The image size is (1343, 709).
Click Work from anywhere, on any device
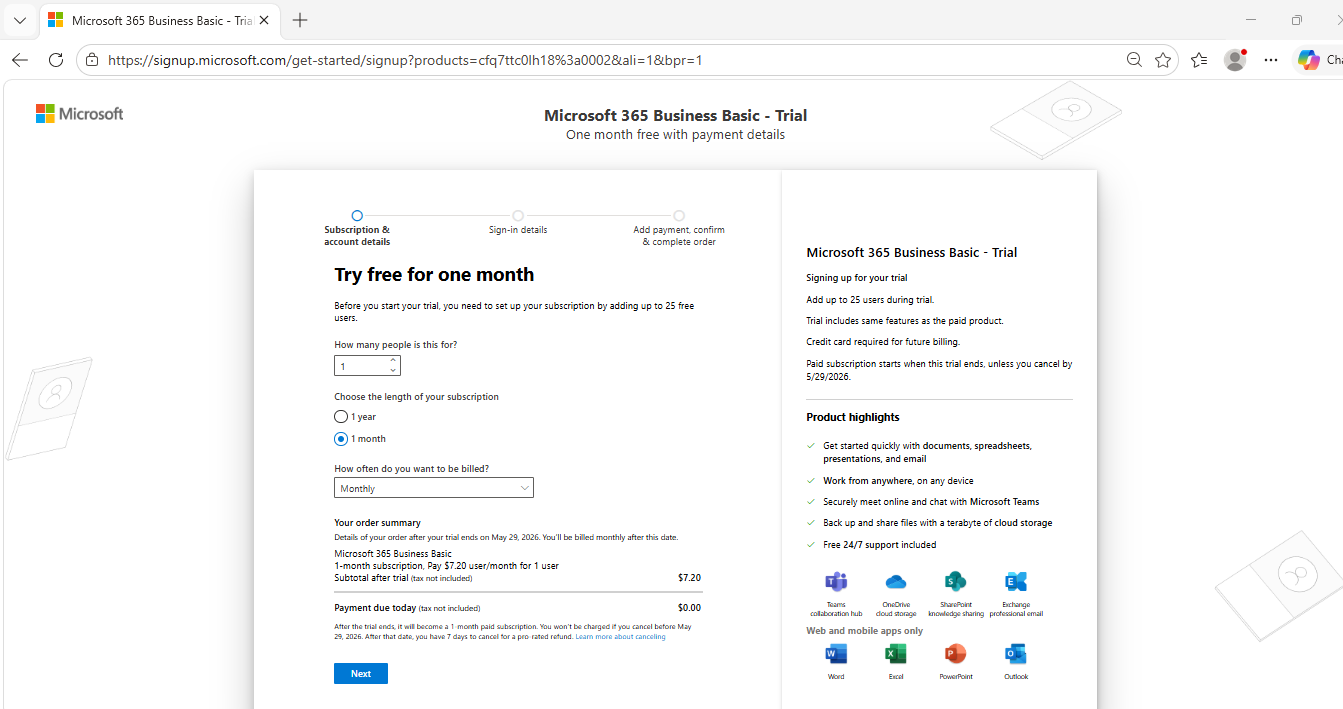(x=898, y=481)
